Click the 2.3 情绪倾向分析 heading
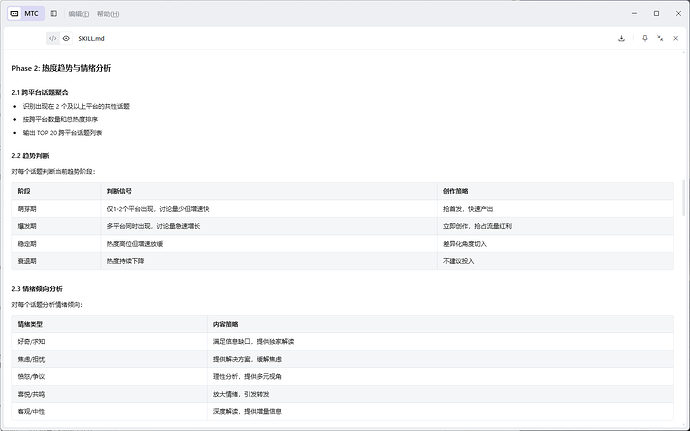This screenshot has height=431, width=690. tap(37, 289)
